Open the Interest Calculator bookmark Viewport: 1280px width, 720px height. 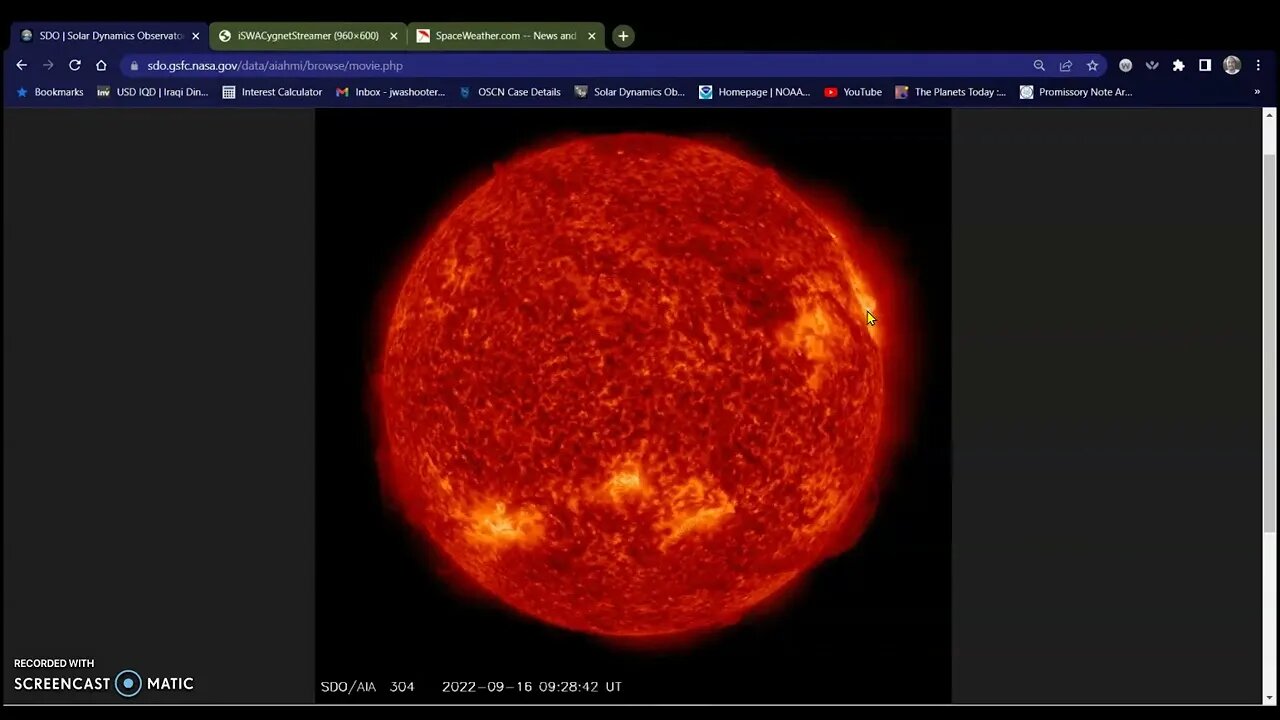[272, 92]
